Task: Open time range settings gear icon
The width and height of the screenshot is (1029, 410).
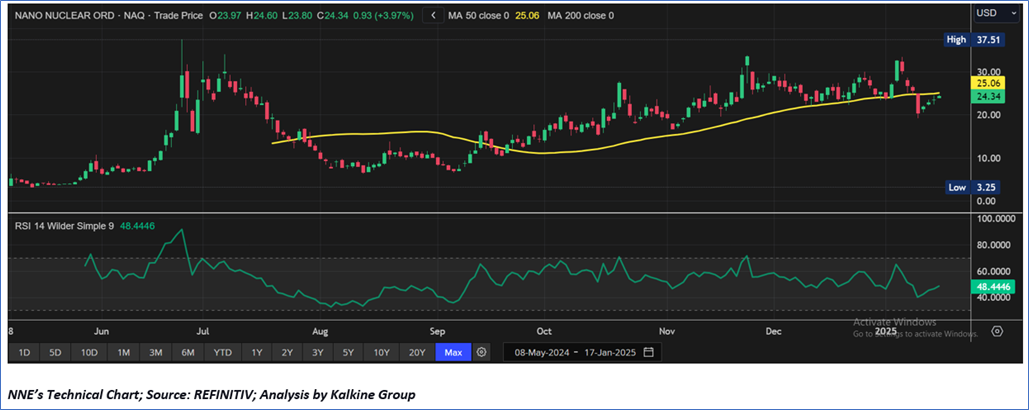Action: [x=482, y=352]
